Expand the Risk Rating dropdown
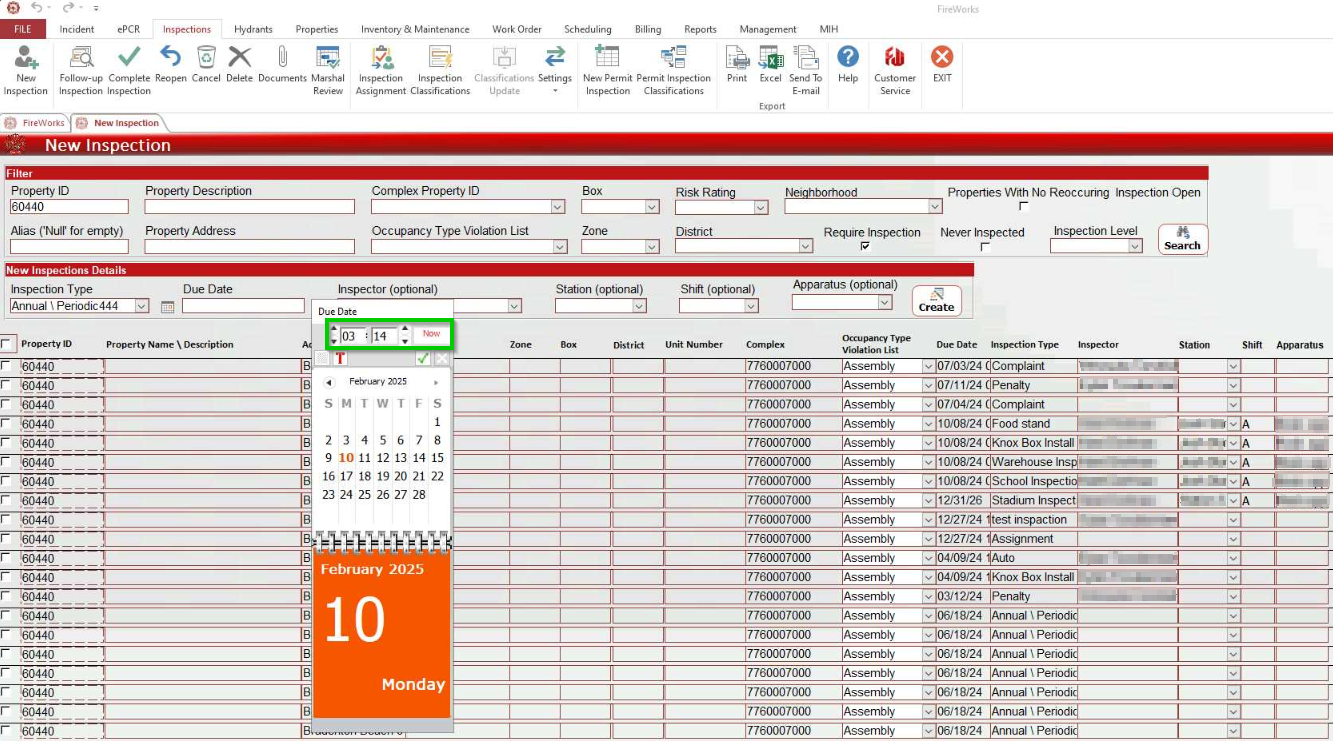This screenshot has width=1333, height=741. click(761, 208)
